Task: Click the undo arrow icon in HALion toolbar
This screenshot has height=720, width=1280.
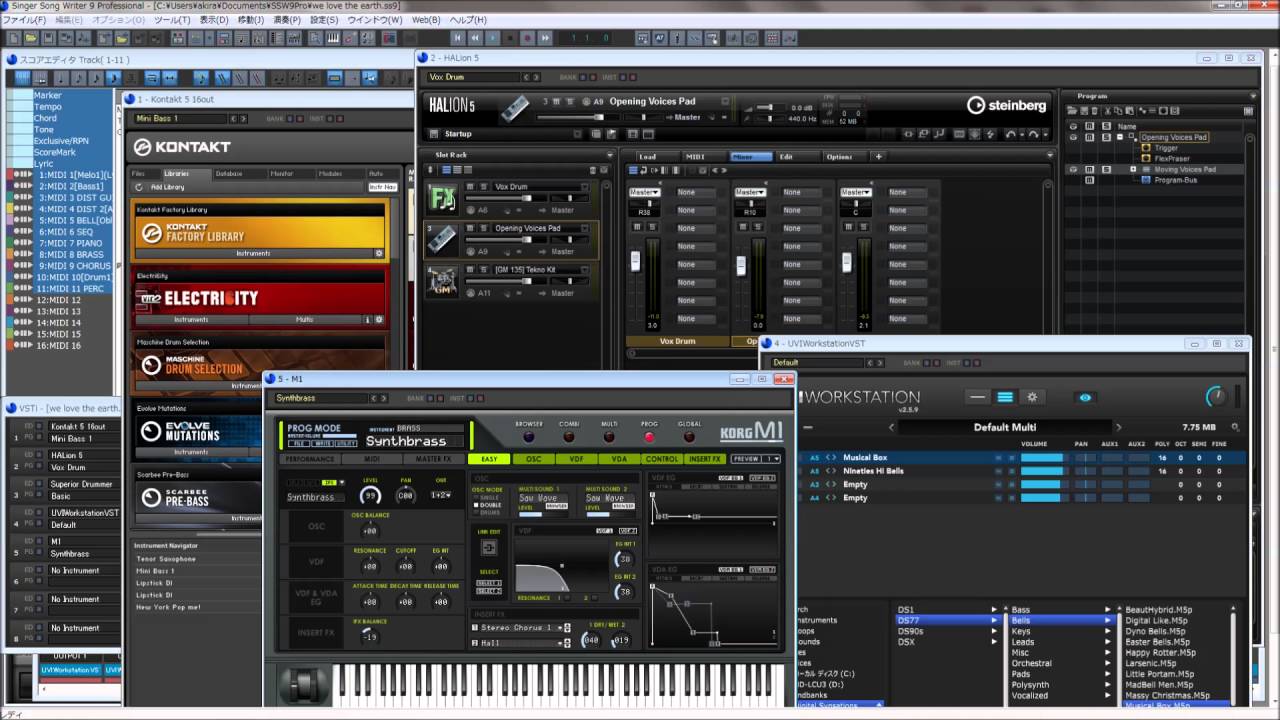Action: coord(1011,134)
